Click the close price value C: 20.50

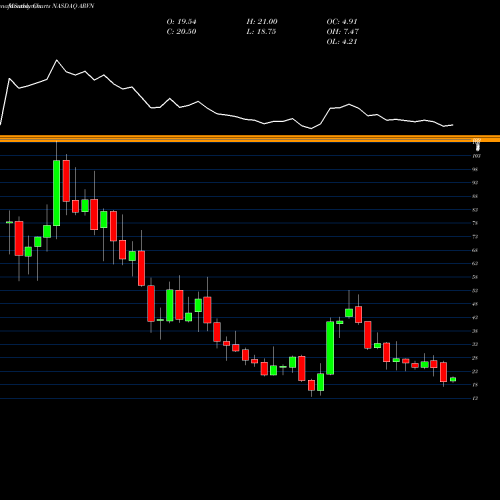pos(181,32)
